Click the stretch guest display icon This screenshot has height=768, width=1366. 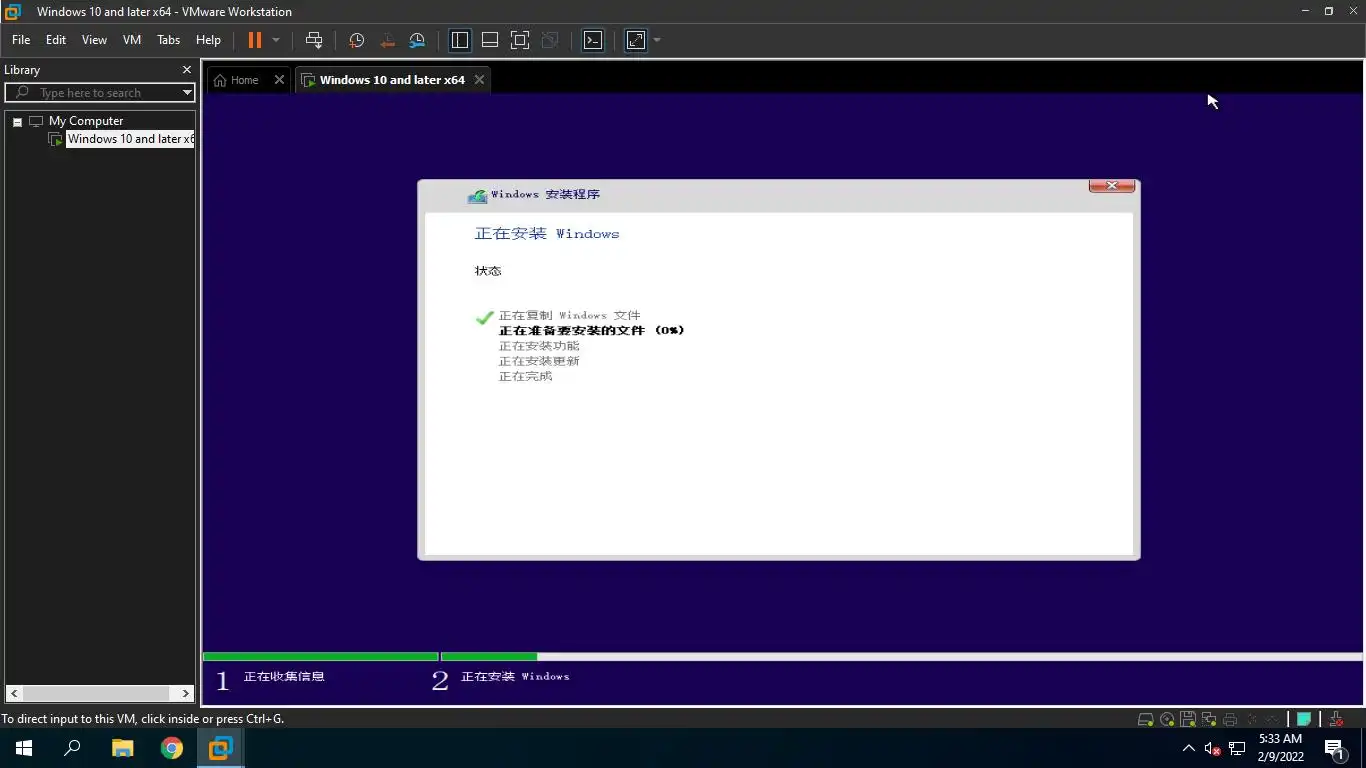[636, 40]
